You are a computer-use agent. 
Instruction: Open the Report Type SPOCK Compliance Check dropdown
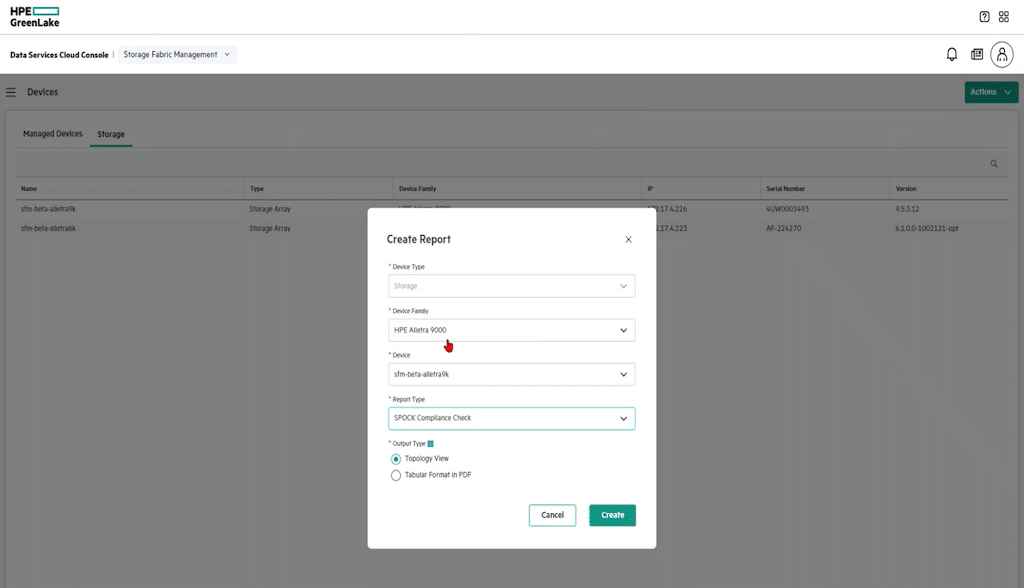511,418
